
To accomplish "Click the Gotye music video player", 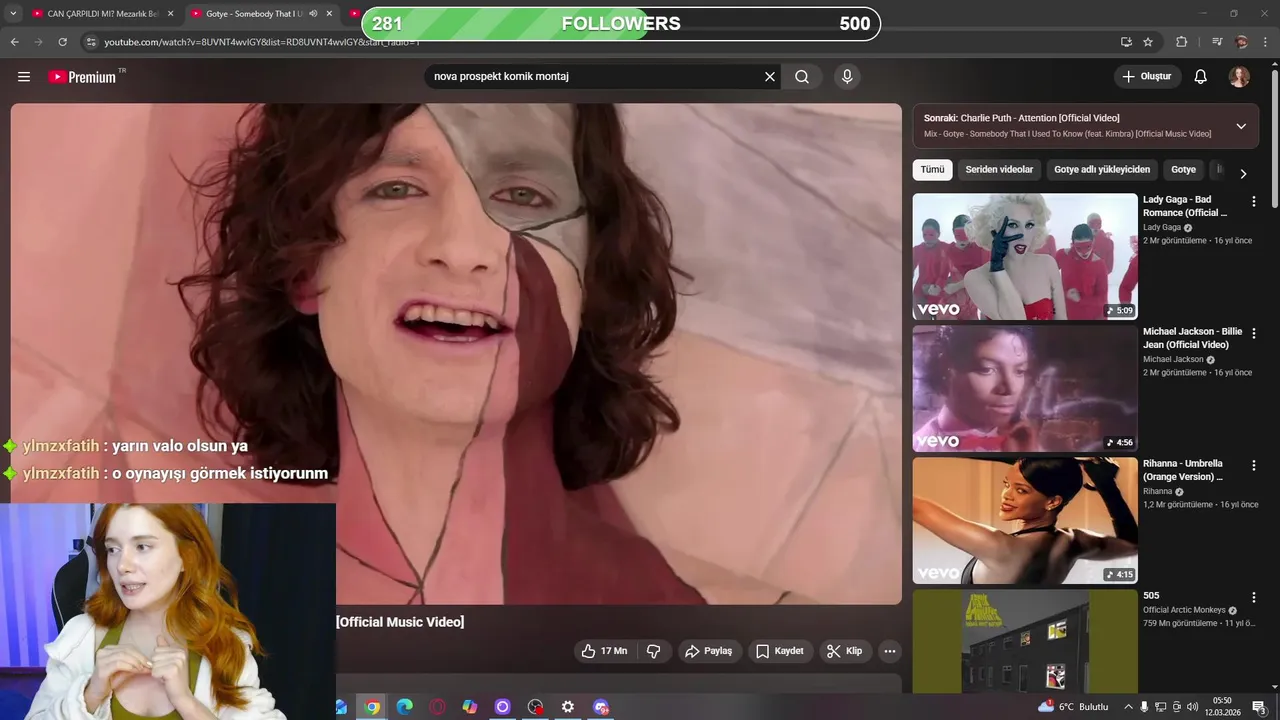I will [x=456, y=354].
